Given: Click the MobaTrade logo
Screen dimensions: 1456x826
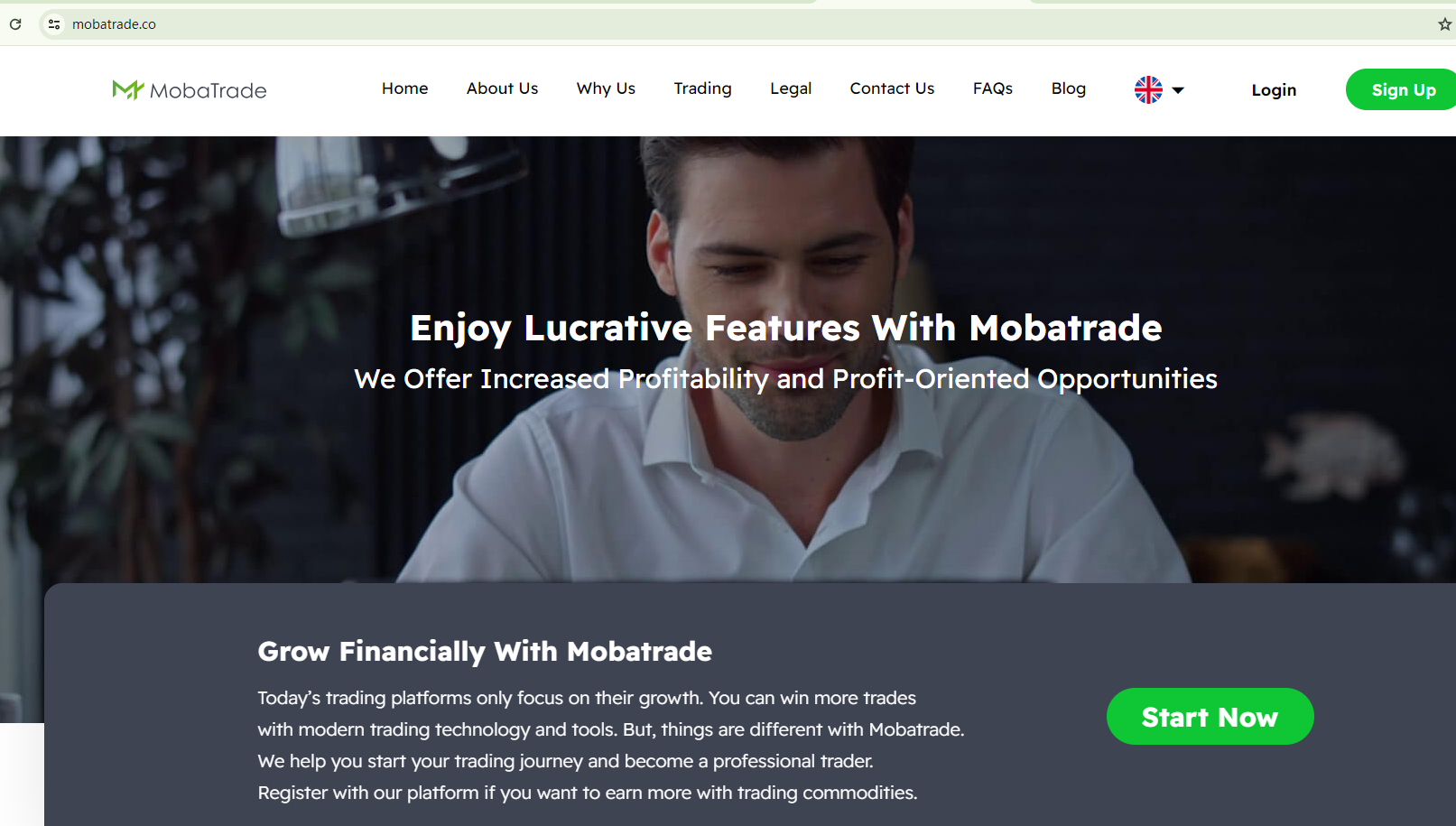Looking at the screenshot, I should [190, 89].
